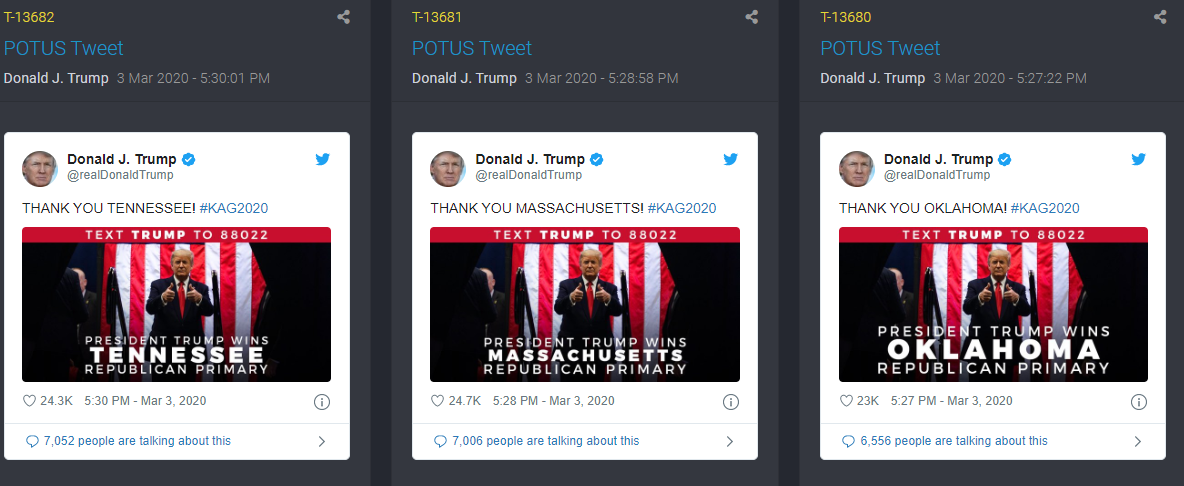The width and height of the screenshot is (1184, 486).
Task: Click Trump profile avatar on Massachusetts tweet
Action: [448, 168]
